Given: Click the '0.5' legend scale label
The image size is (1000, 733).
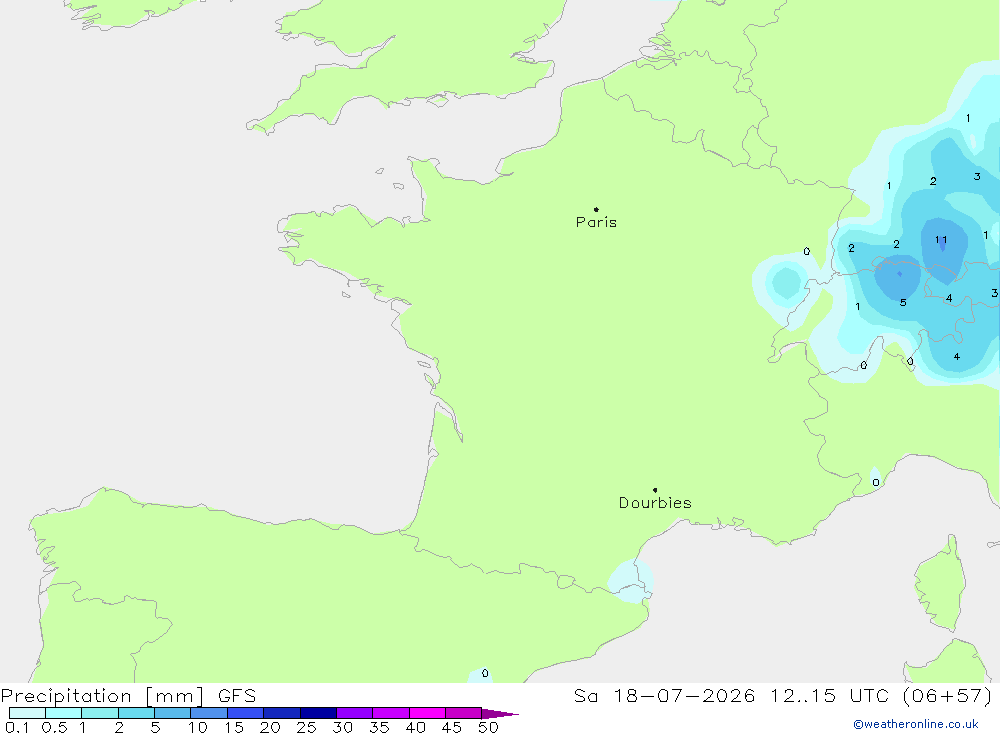Looking at the screenshot, I should point(54,727).
